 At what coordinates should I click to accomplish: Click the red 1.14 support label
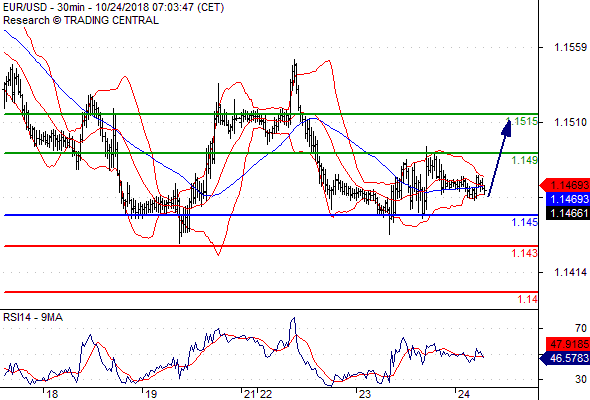click(528, 299)
